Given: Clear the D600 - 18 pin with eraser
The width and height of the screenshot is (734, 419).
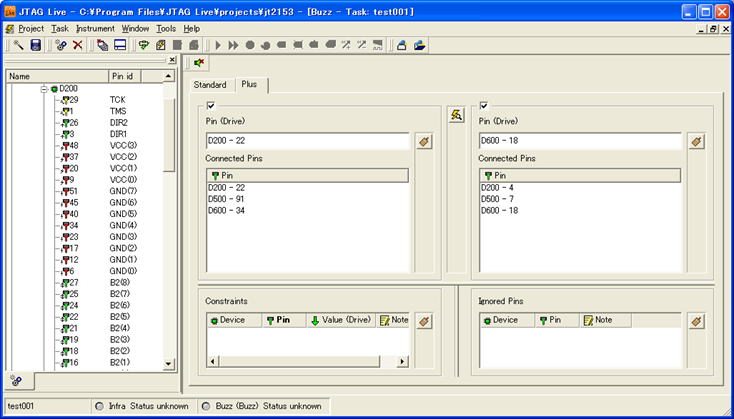Looking at the screenshot, I should tap(697, 141).
